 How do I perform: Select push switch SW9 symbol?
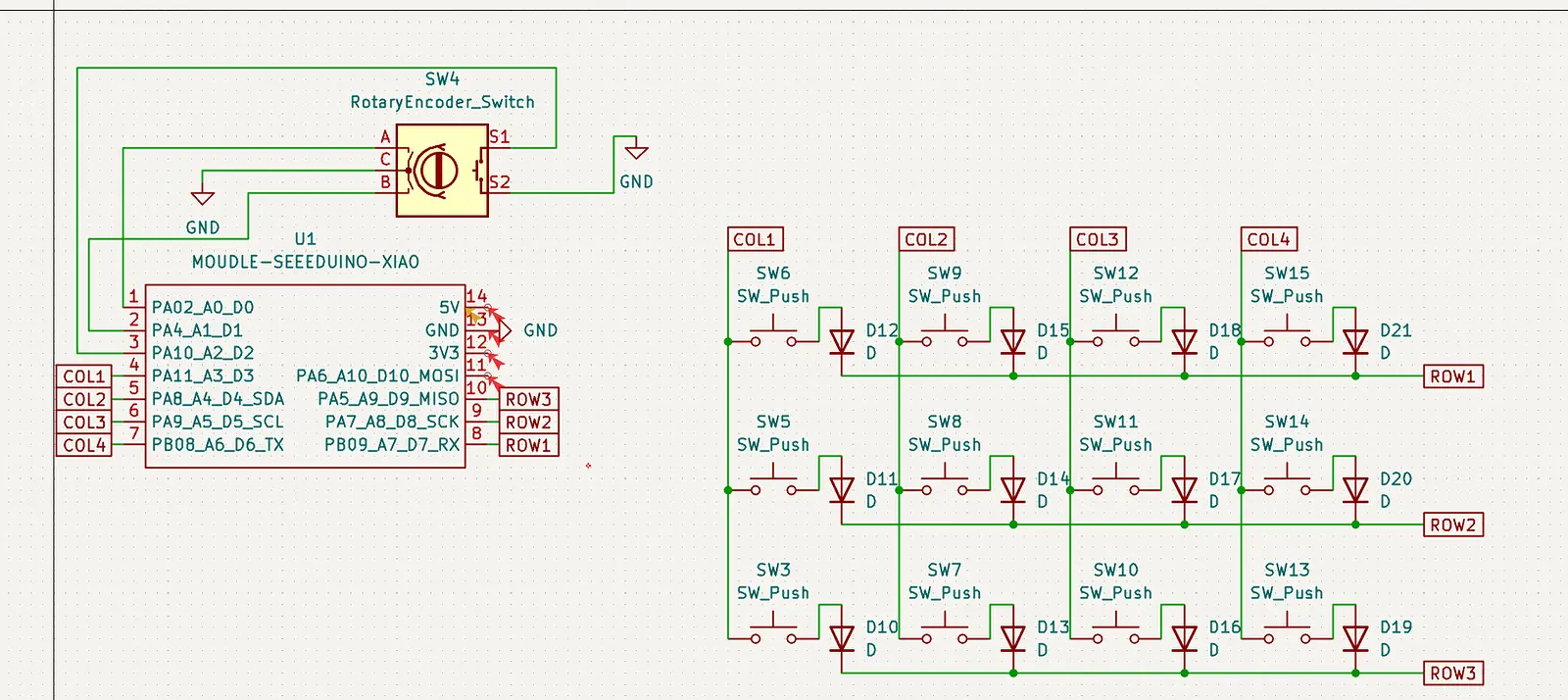(x=945, y=333)
